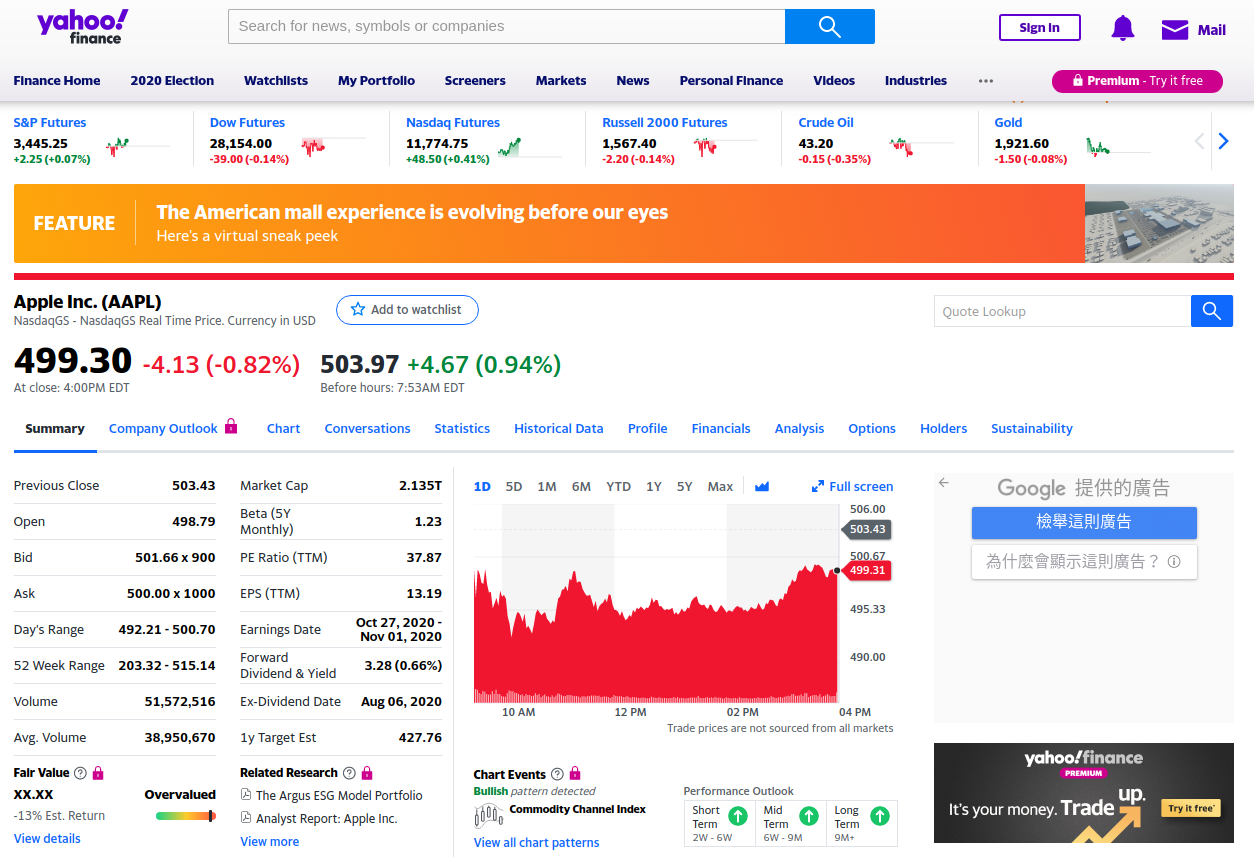Click candlestick pattern icon for Commodity Channel Index
This screenshot has width=1254, height=858.
pyautogui.click(x=488, y=815)
